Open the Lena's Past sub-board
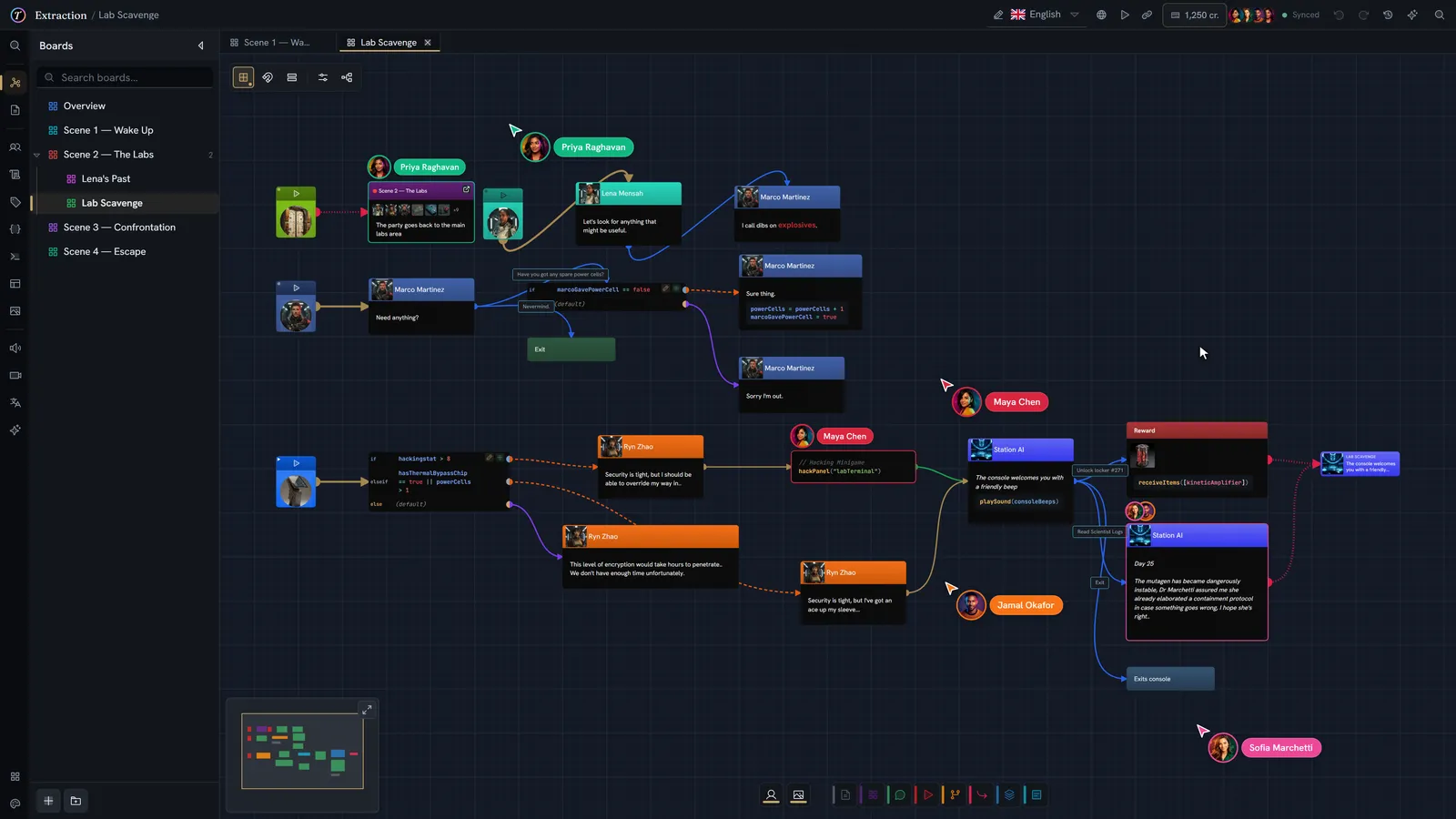 106,179
